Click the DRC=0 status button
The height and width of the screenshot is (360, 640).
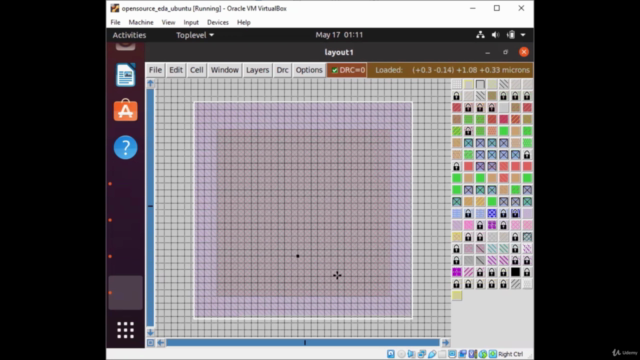[347, 70]
